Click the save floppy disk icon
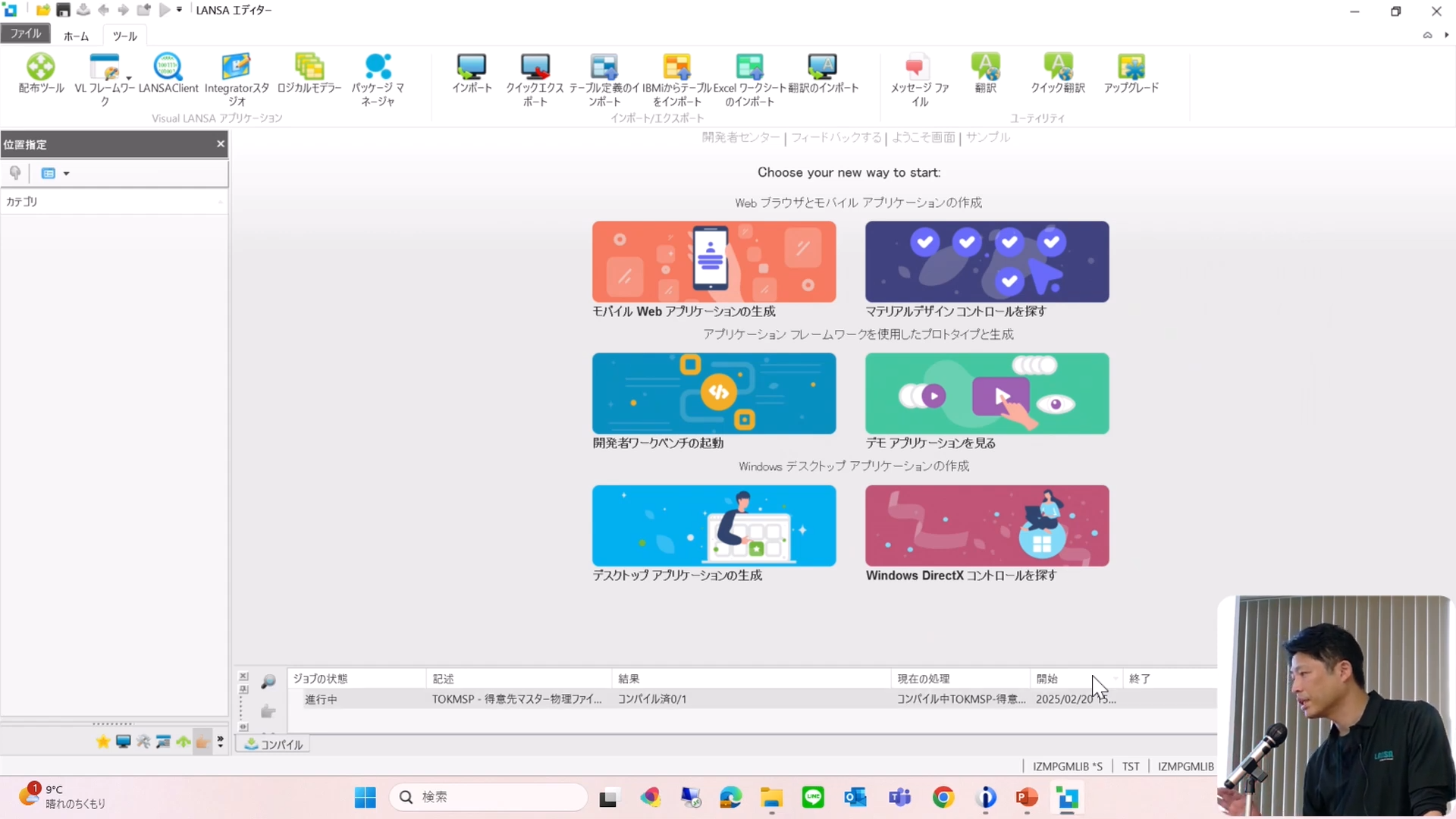The image size is (1456, 819). point(63,10)
